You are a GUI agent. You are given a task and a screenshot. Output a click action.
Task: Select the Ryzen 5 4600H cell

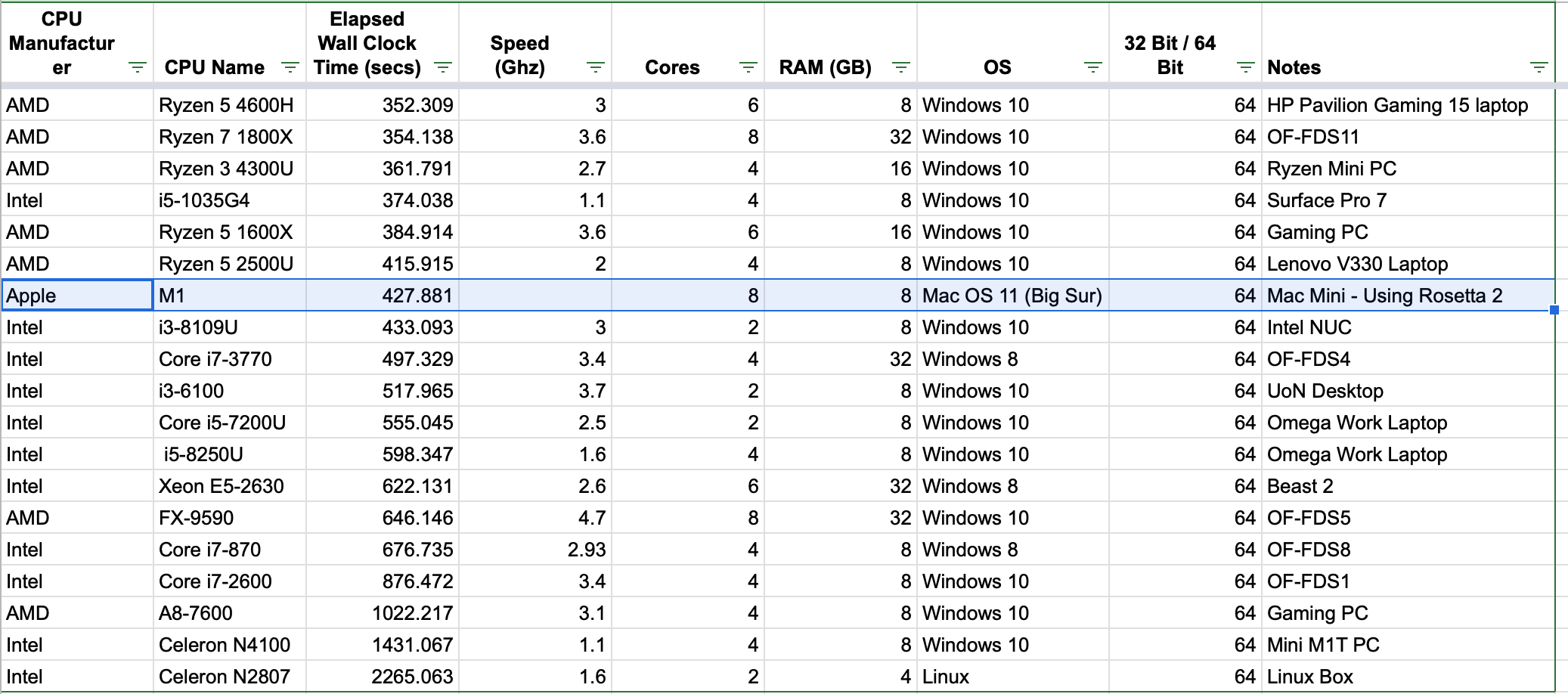coord(230,105)
